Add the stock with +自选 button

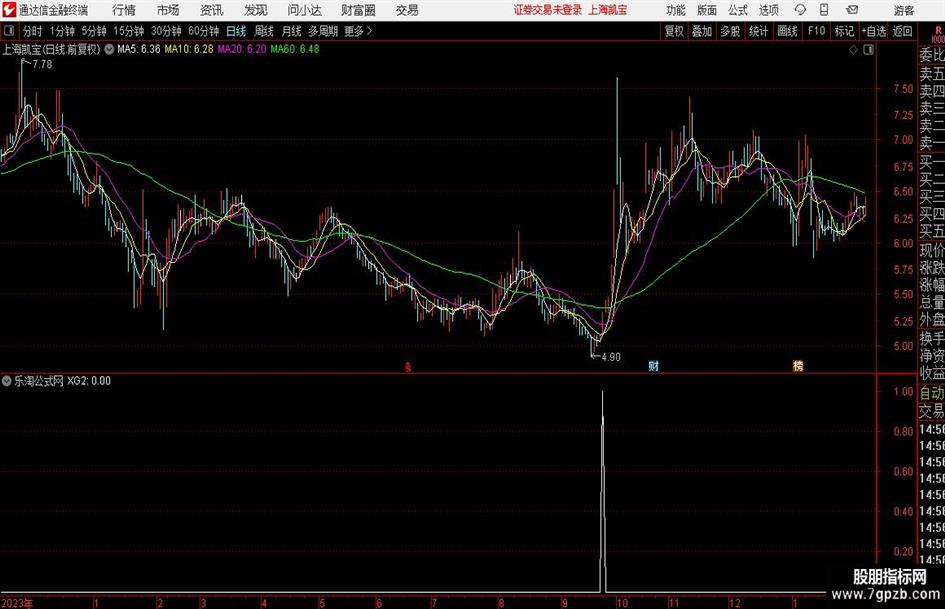tap(873, 31)
